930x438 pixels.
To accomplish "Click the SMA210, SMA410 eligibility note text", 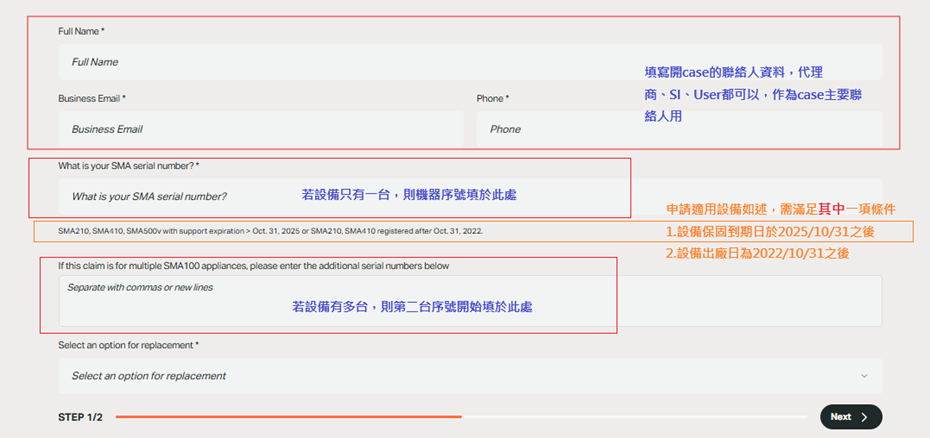I will pyautogui.click(x=270, y=231).
